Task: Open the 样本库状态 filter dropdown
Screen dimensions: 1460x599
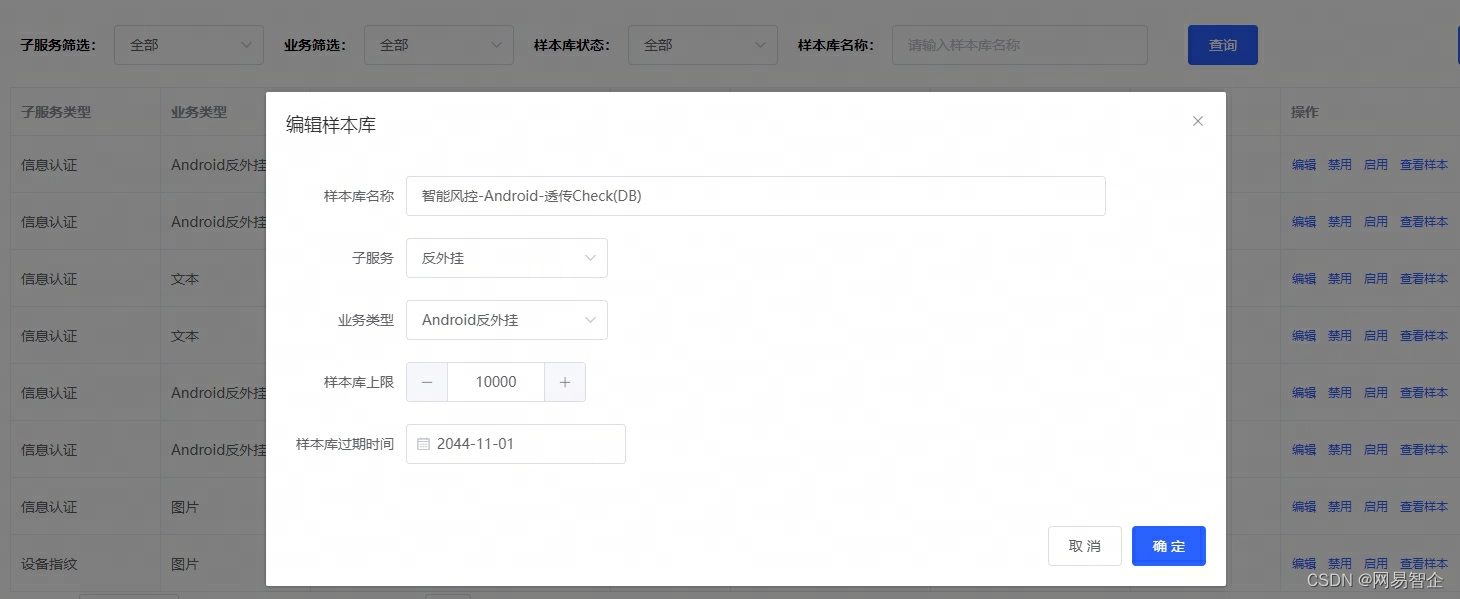Action: click(703, 45)
